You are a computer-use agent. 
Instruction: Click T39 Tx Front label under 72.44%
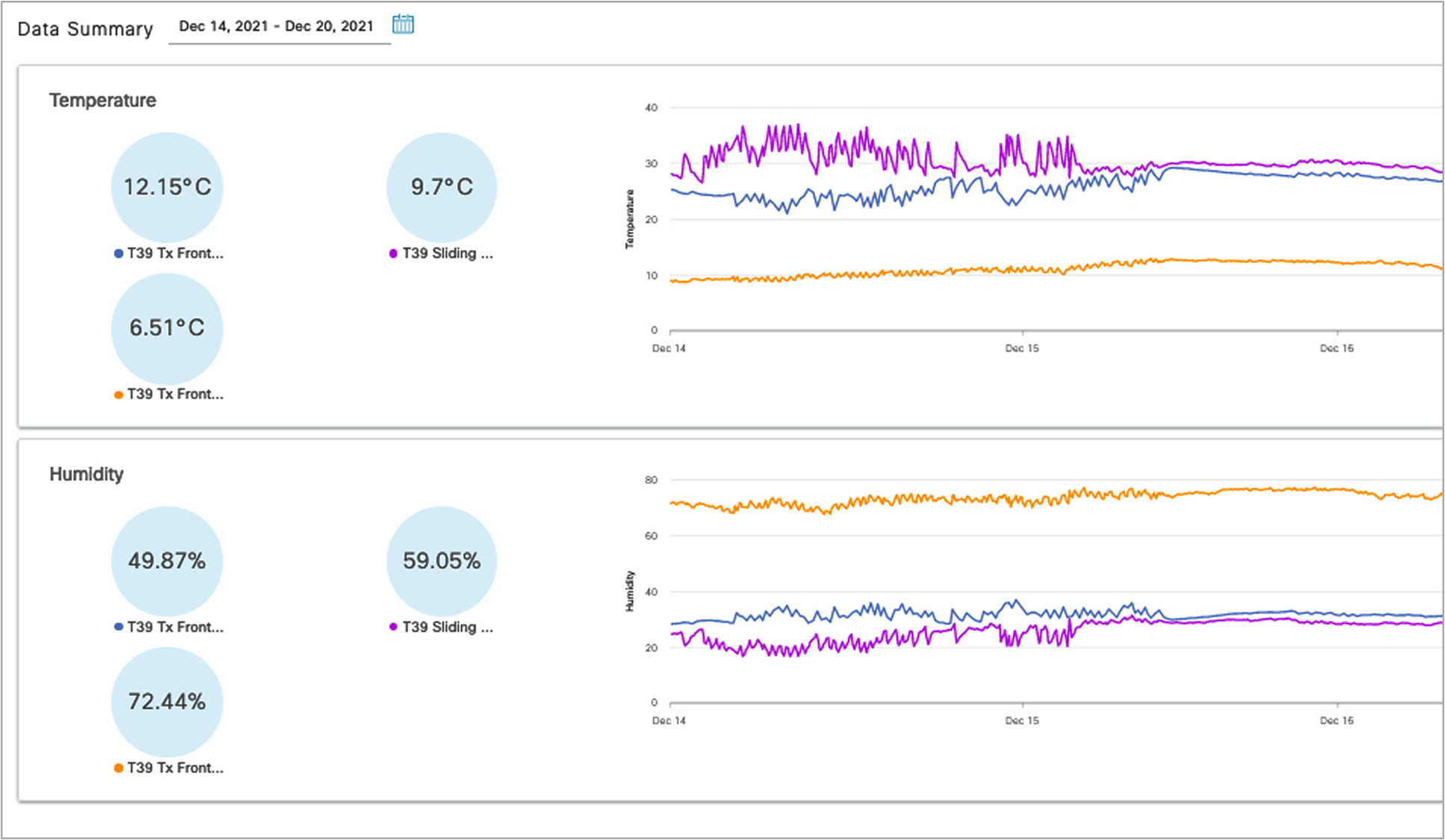point(175,768)
